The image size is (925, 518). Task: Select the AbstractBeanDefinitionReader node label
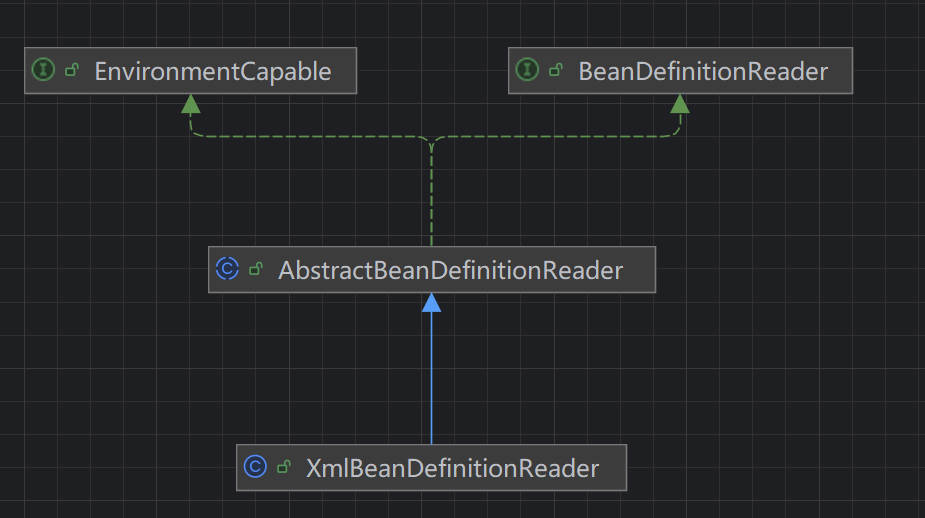450,270
